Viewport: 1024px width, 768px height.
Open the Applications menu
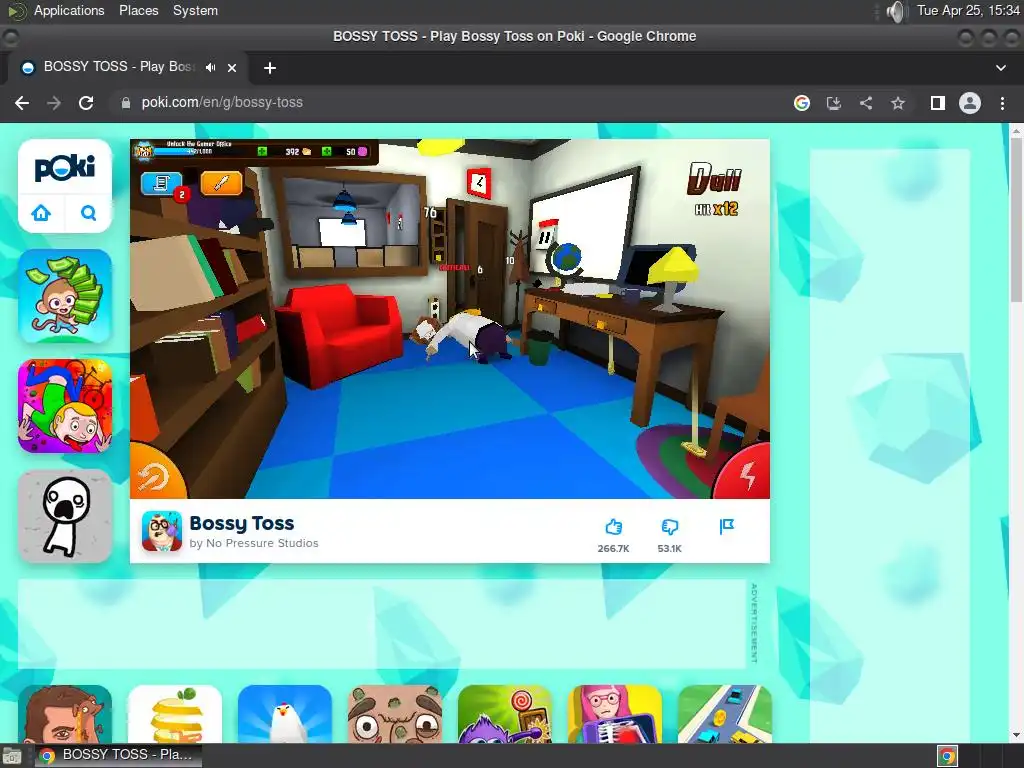[69, 10]
